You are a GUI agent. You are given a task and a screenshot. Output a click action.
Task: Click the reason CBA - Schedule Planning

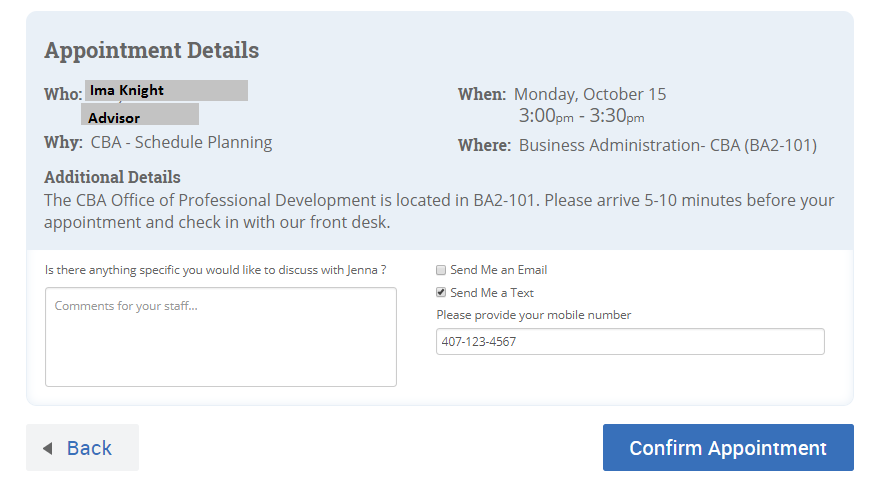coord(181,142)
